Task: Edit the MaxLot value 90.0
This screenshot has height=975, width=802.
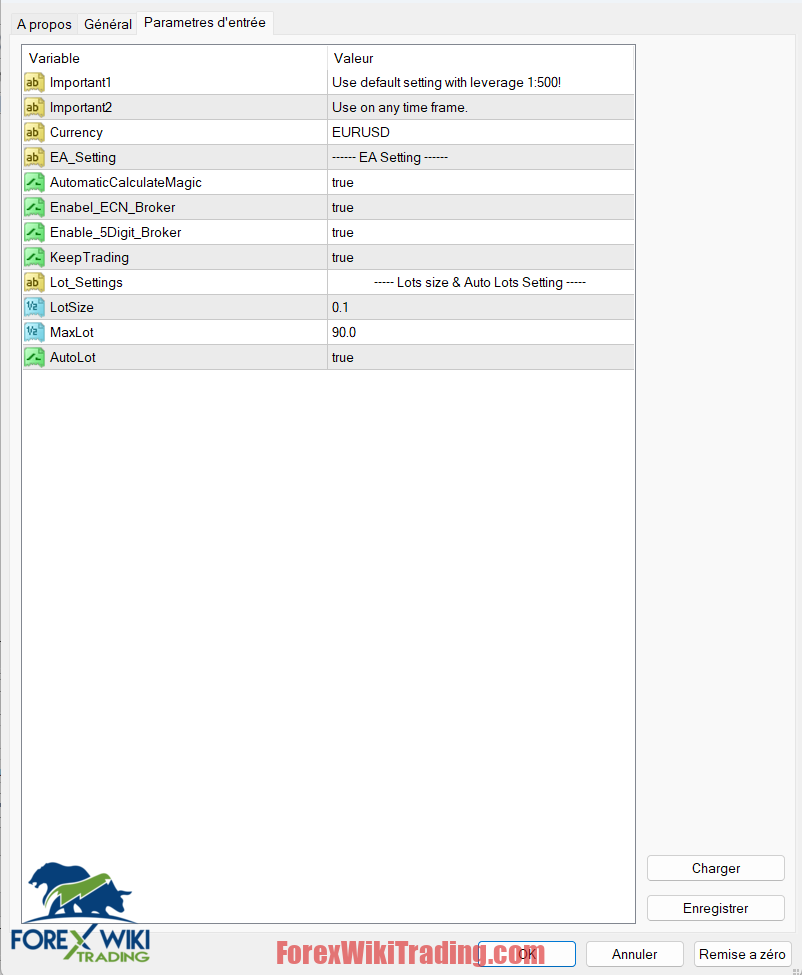Action: 481,332
